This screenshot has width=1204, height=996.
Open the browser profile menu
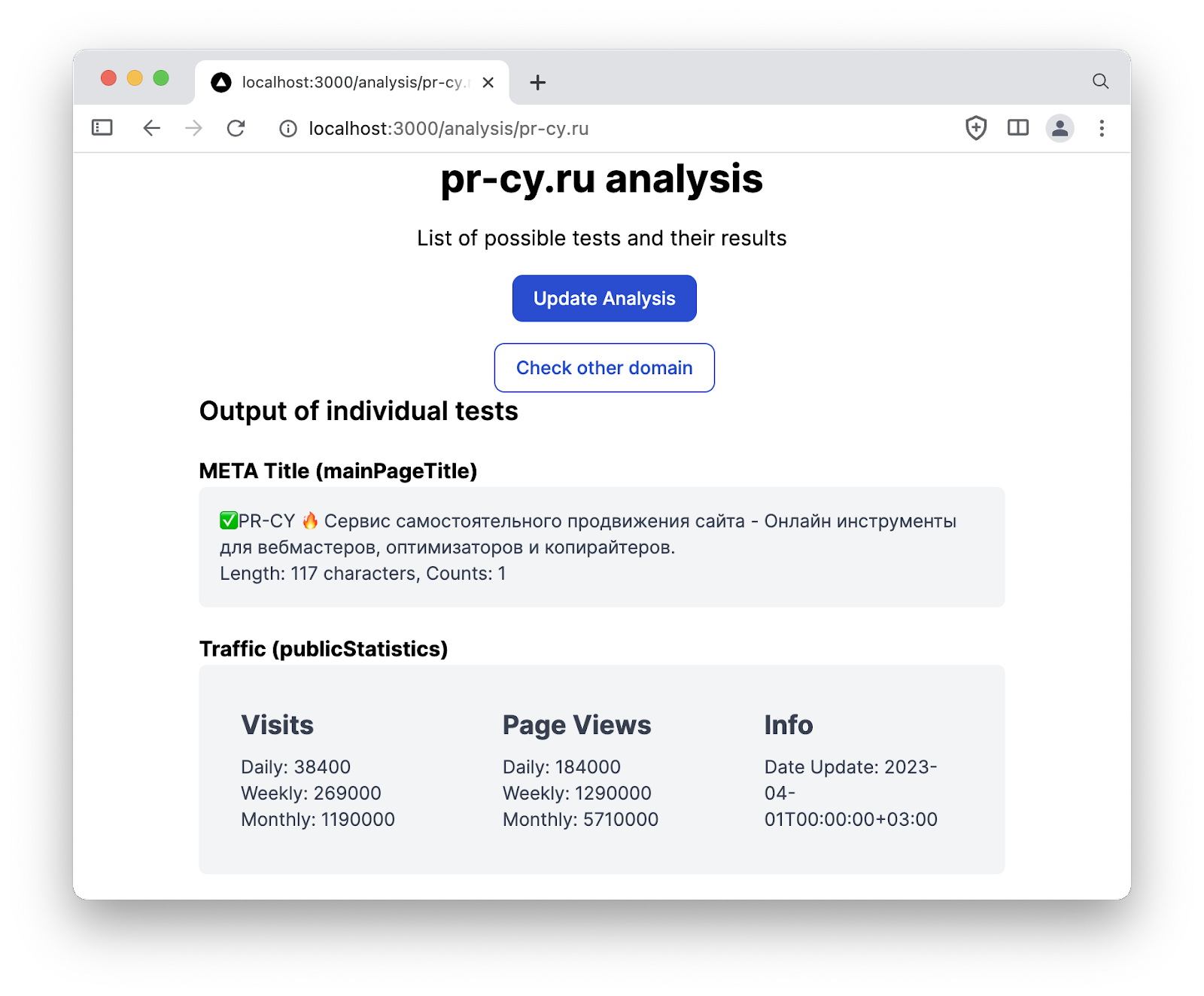1060,128
